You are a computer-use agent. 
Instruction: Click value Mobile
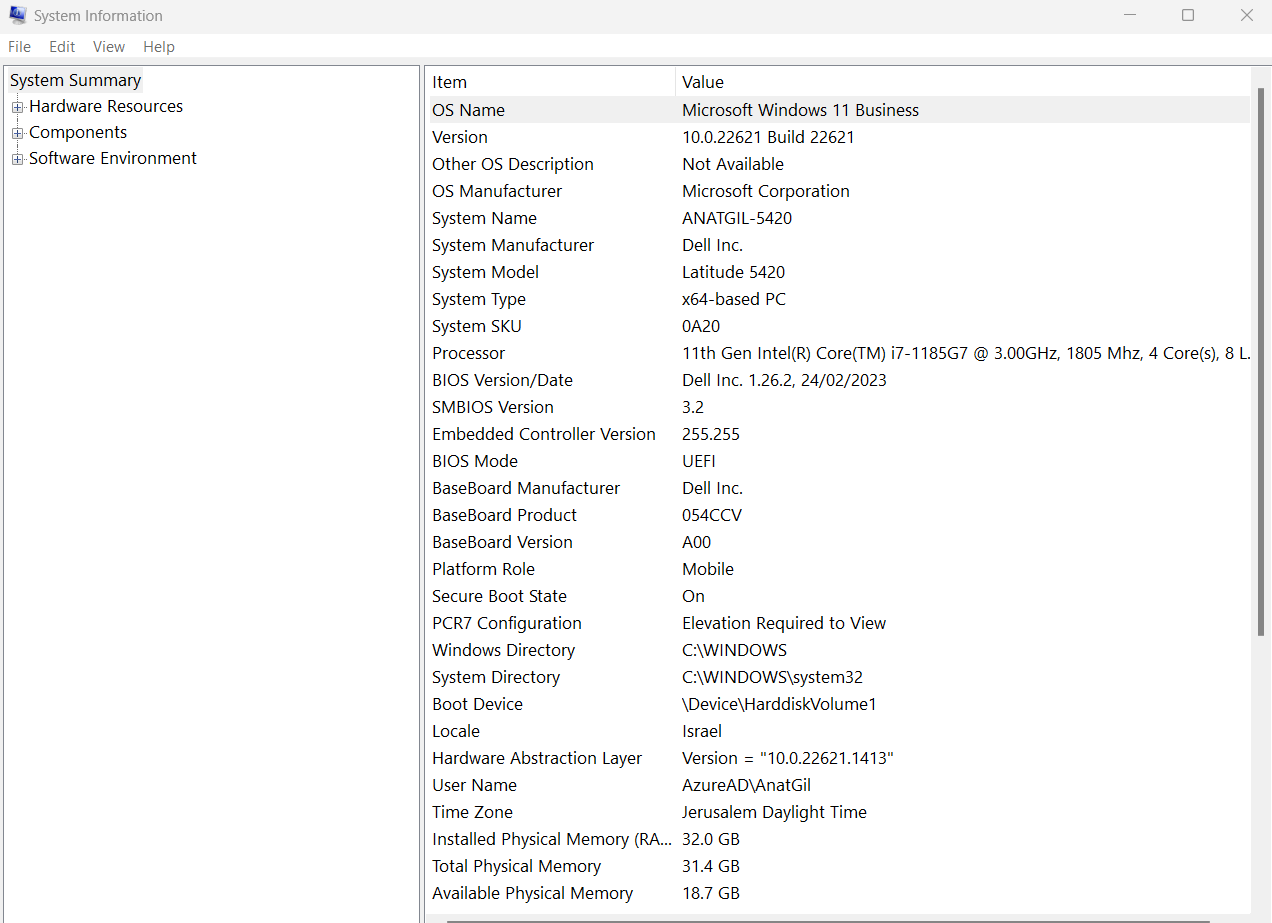[708, 569]
